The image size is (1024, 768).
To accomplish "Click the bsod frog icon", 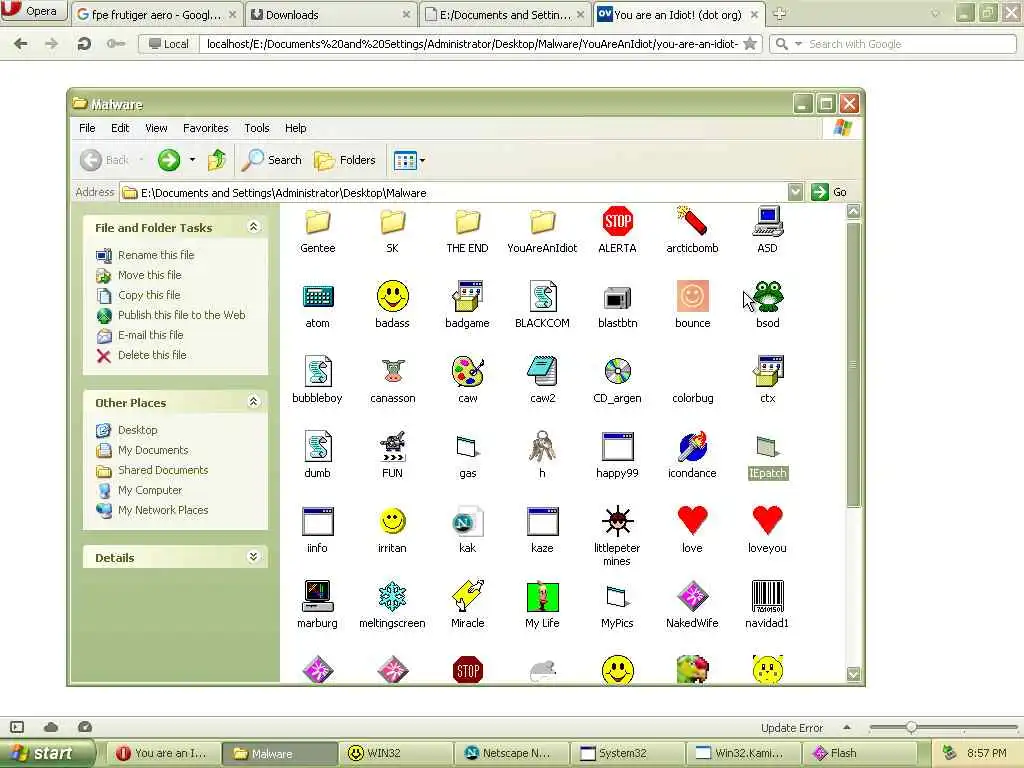I will pyautogui.click(x=767, y=297).
